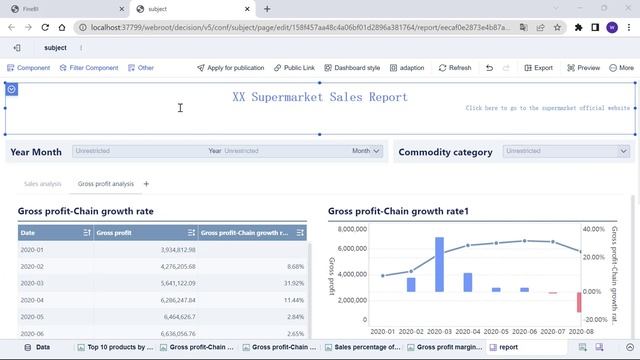Switch to the Sales analysis tab

pyautogui.click(x=42, y=184)
